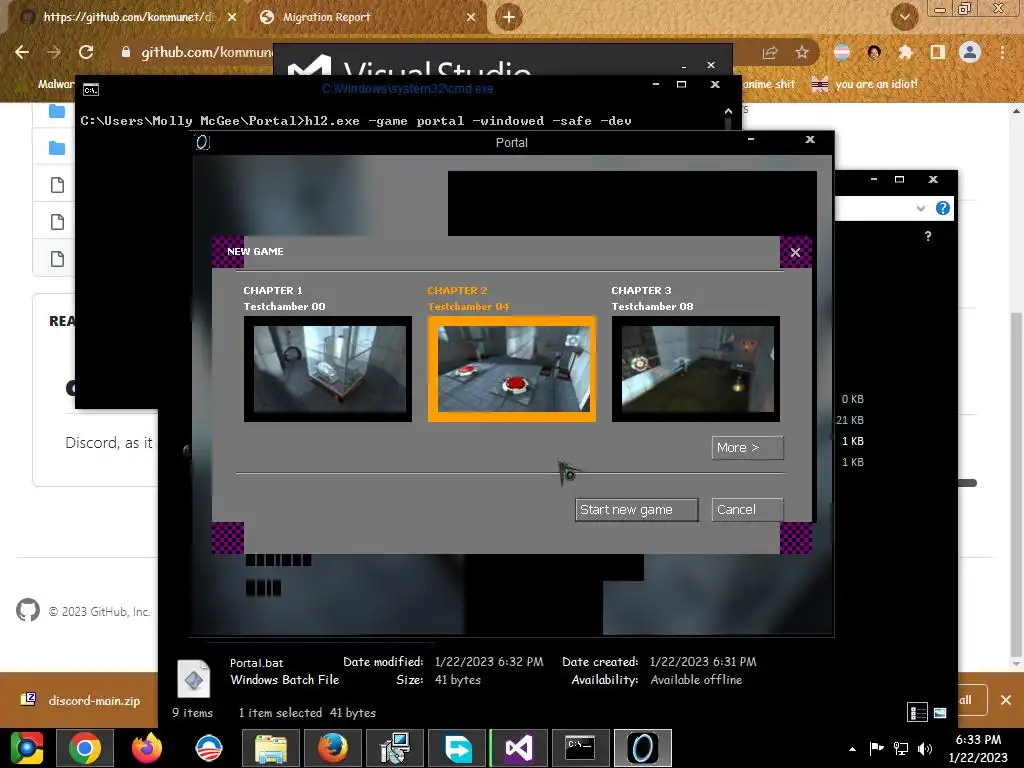
Task: Open the 'you are an idiot!' bookmark
Action: pos(864,84)
